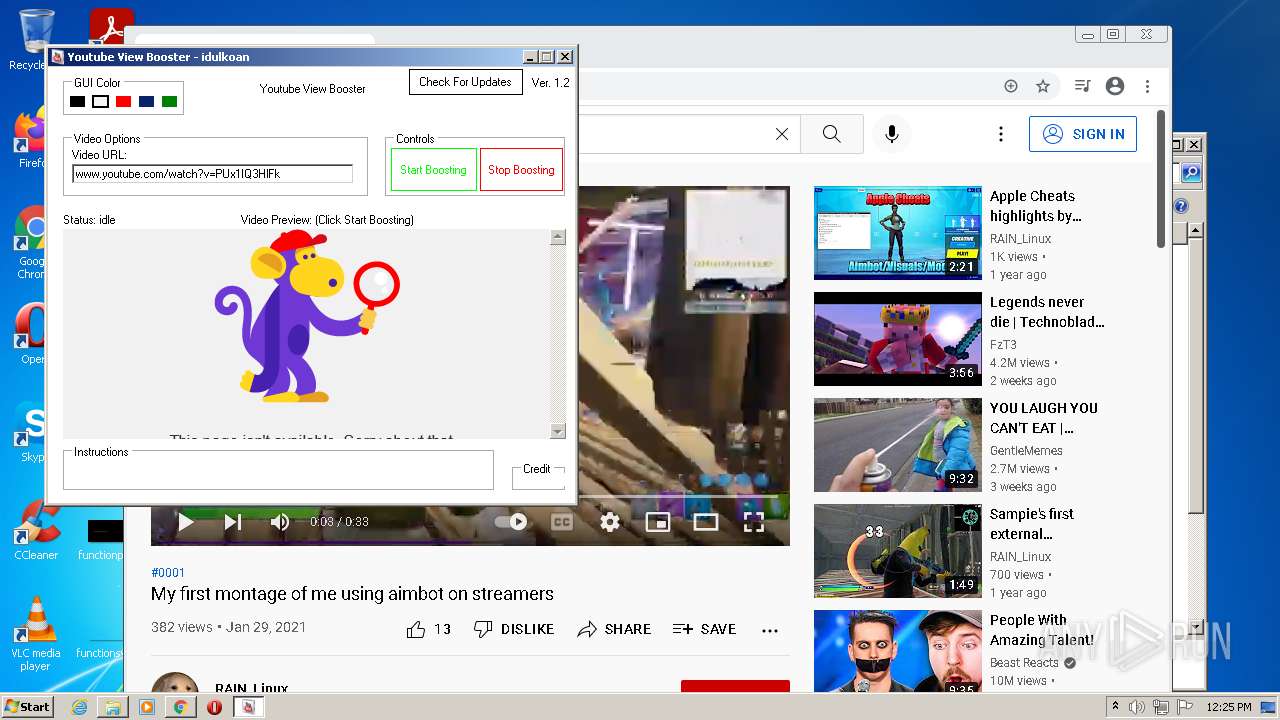
Task: Click the preview pane scroll up arrow
Action: pyautogui.click(x=558, y=237)
